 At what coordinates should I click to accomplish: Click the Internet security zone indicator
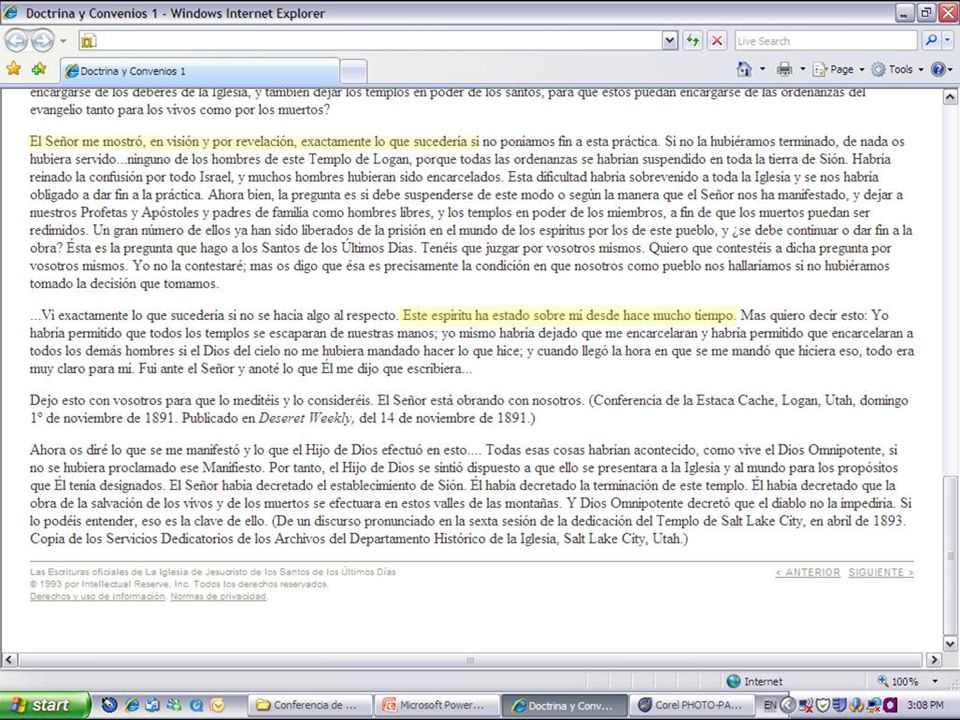(754, 681)
